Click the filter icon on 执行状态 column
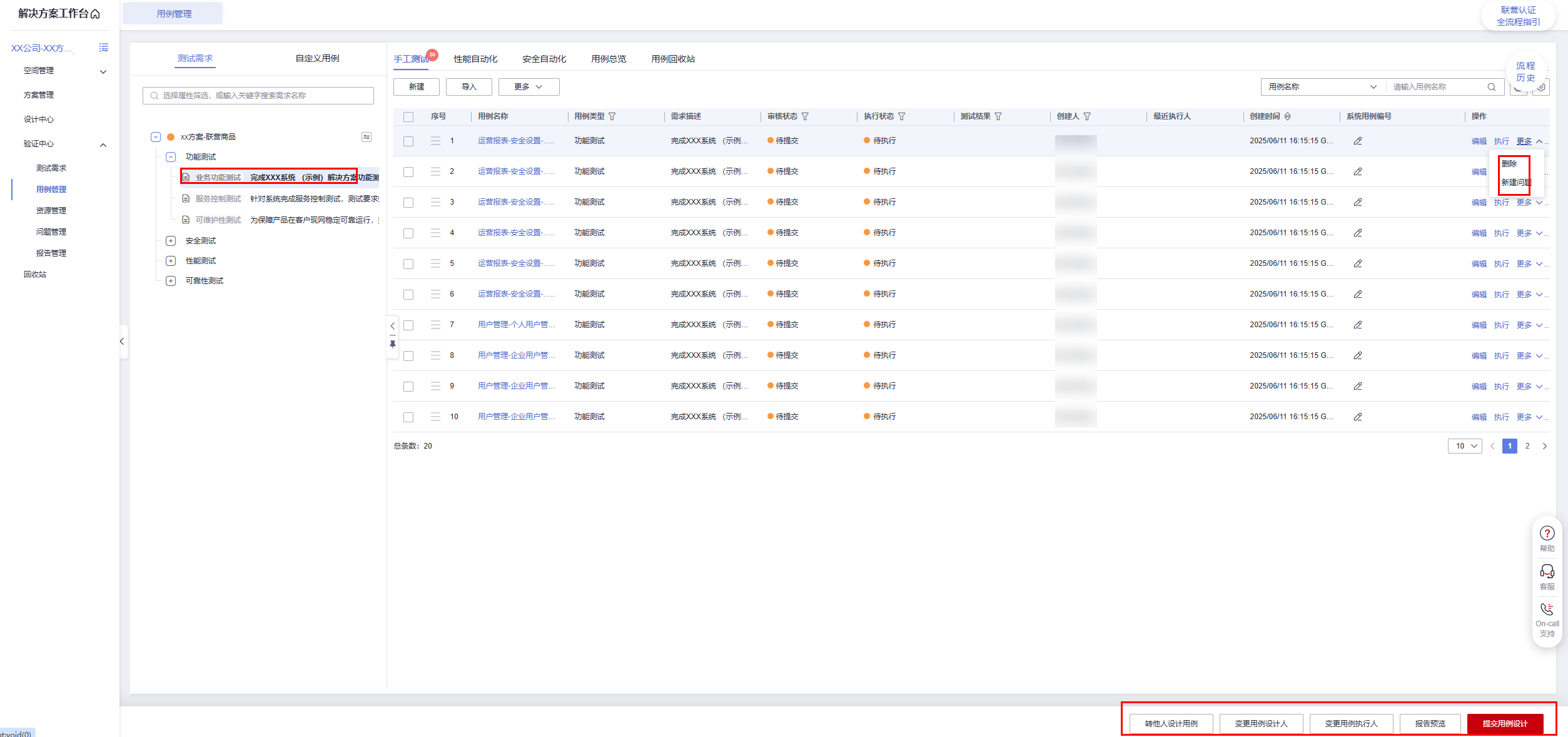Image resolution: width=1568 pixels, height=737 pixels. coord(901,116)
